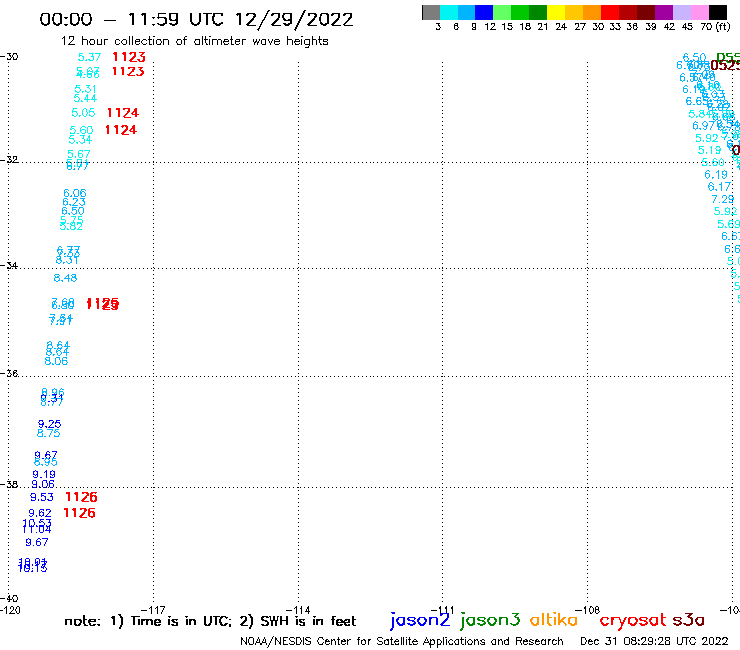The width and height of the screenshot is (740, 650).
Task: Select the wave height value 8.06
Action: (56, 361)
